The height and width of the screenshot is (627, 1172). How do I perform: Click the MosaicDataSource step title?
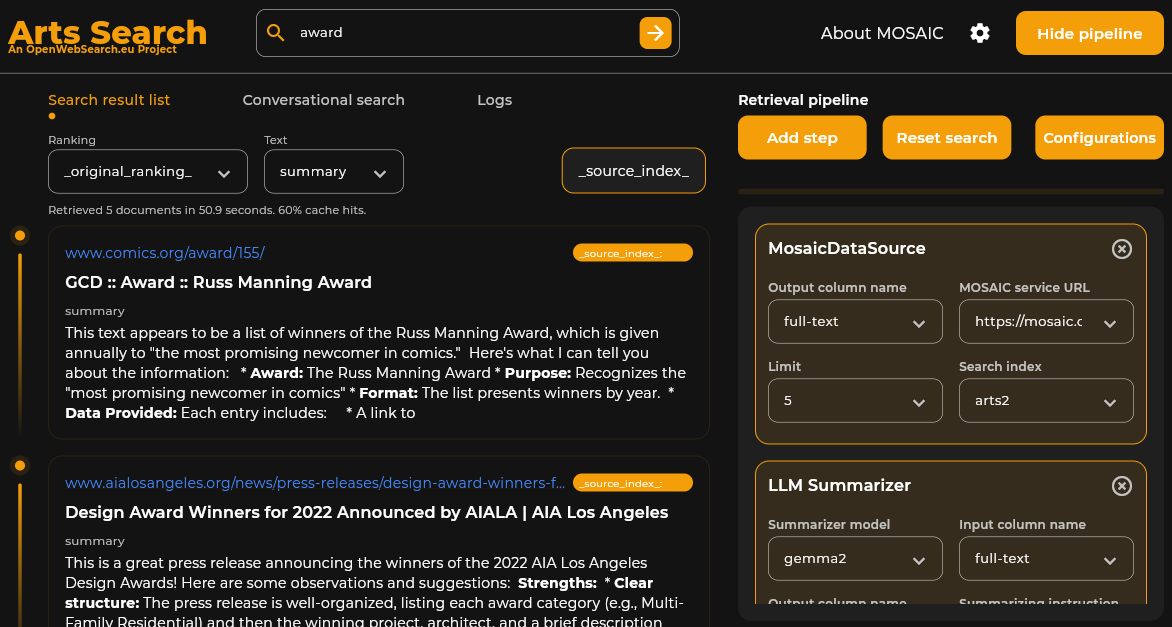pyautogui.click(x=846, y=249)
